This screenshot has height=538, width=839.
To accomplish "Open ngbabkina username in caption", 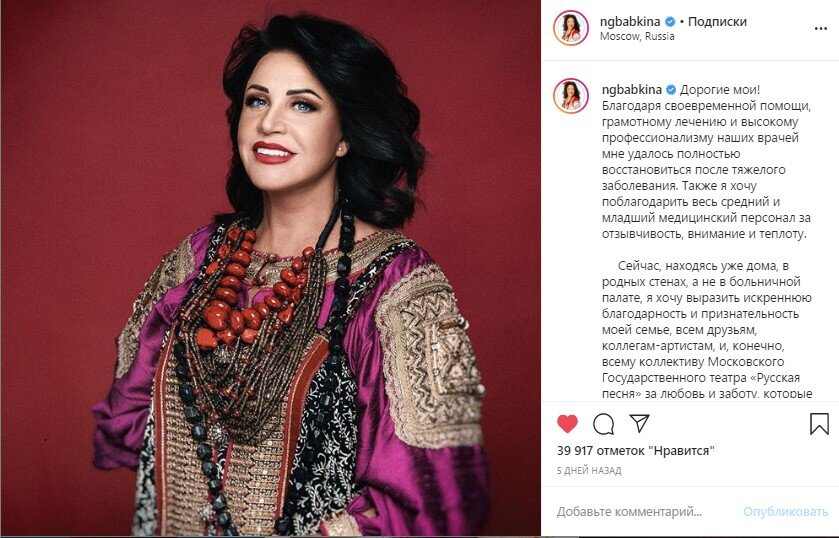I will tap(632, 90).
